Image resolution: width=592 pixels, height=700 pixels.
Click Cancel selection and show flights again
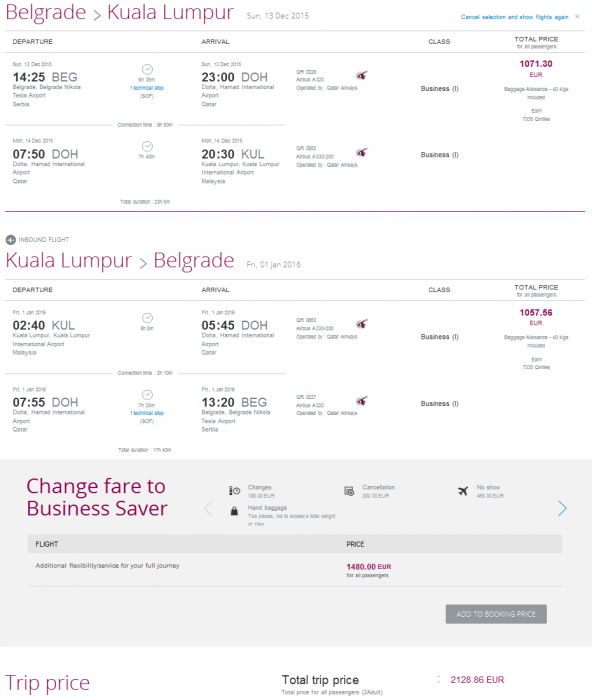(x=514, y=17)
